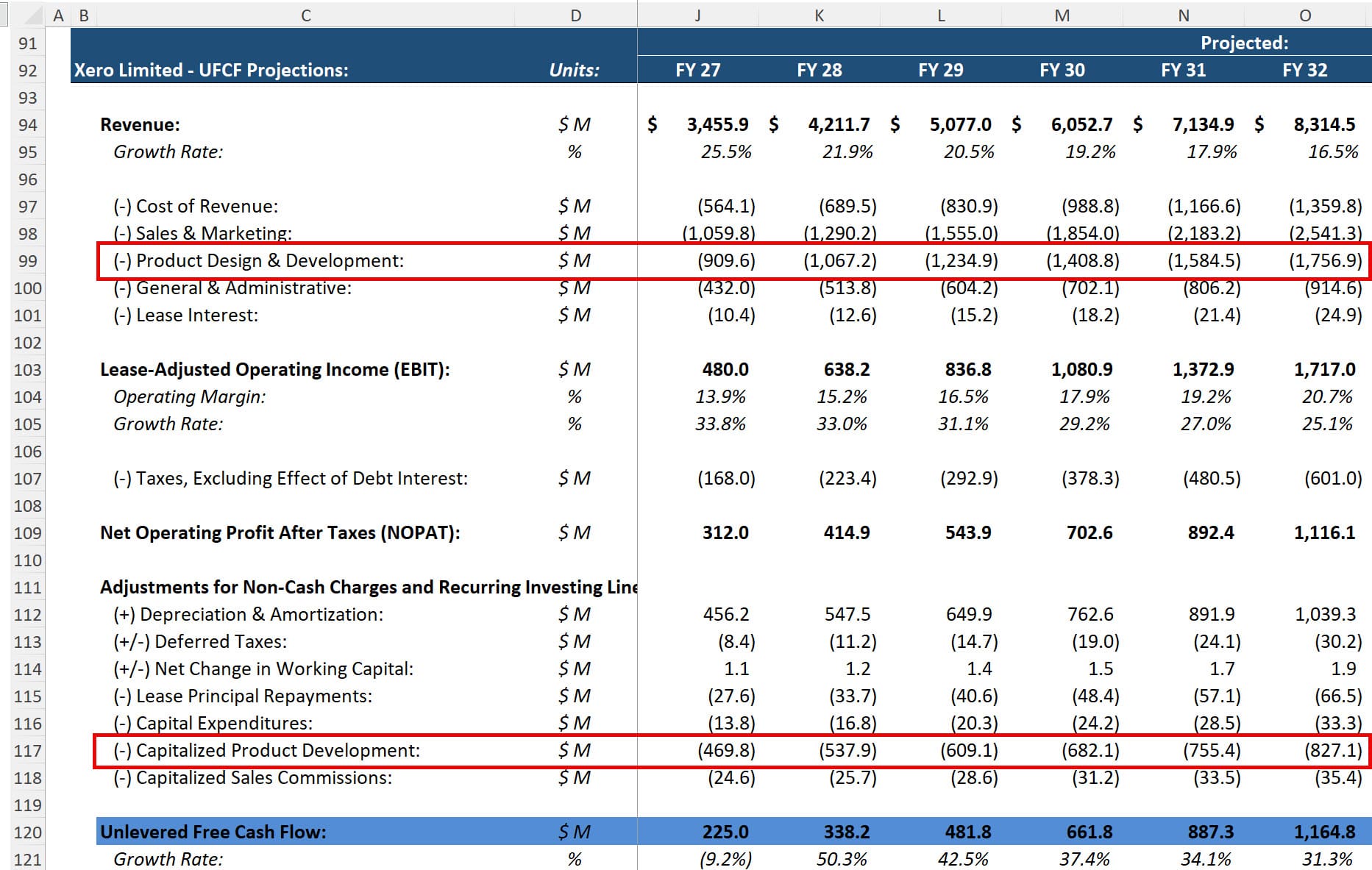Select column O header

pyautogui.click(x=1304, y=15)
